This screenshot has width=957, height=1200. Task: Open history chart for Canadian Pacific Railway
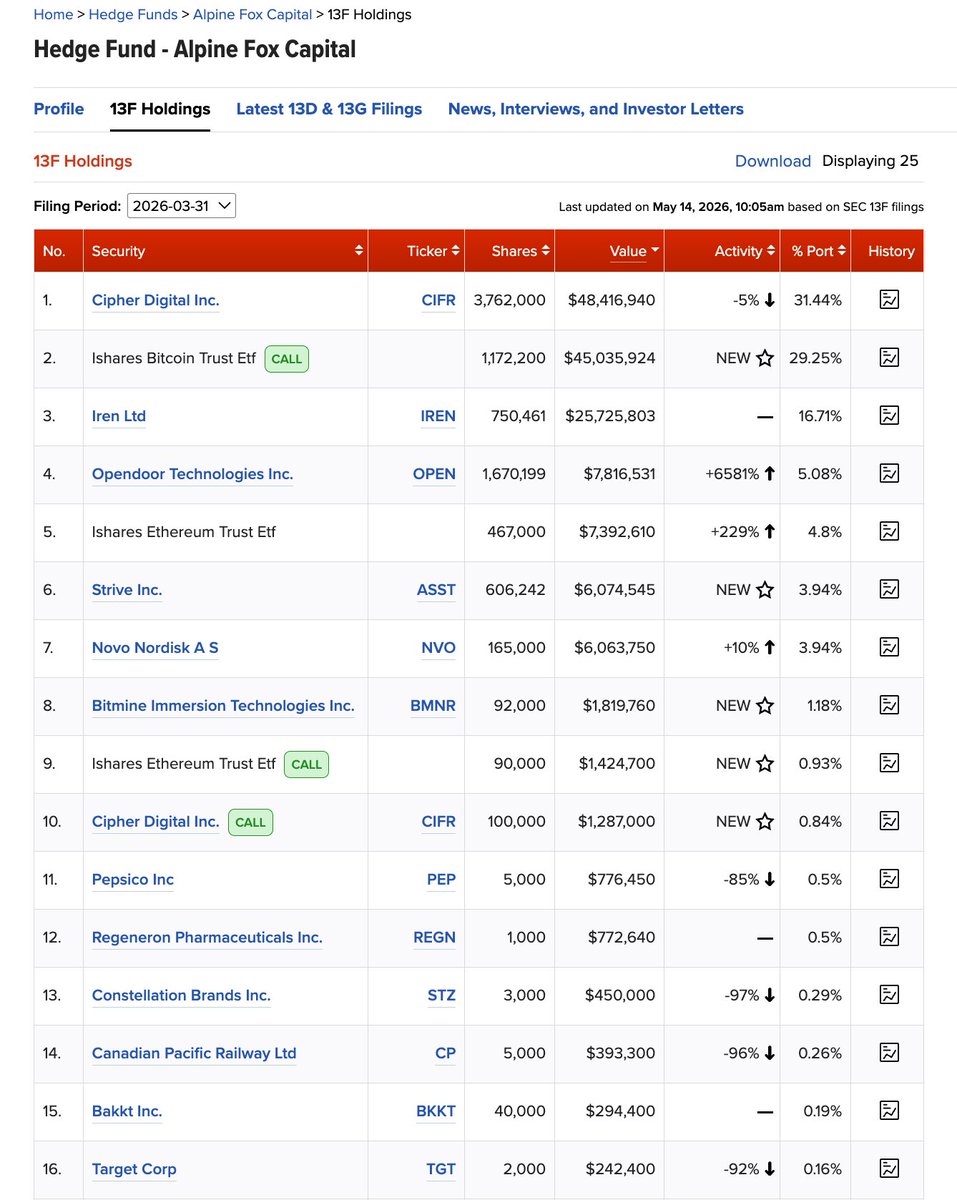point(888,1053)
